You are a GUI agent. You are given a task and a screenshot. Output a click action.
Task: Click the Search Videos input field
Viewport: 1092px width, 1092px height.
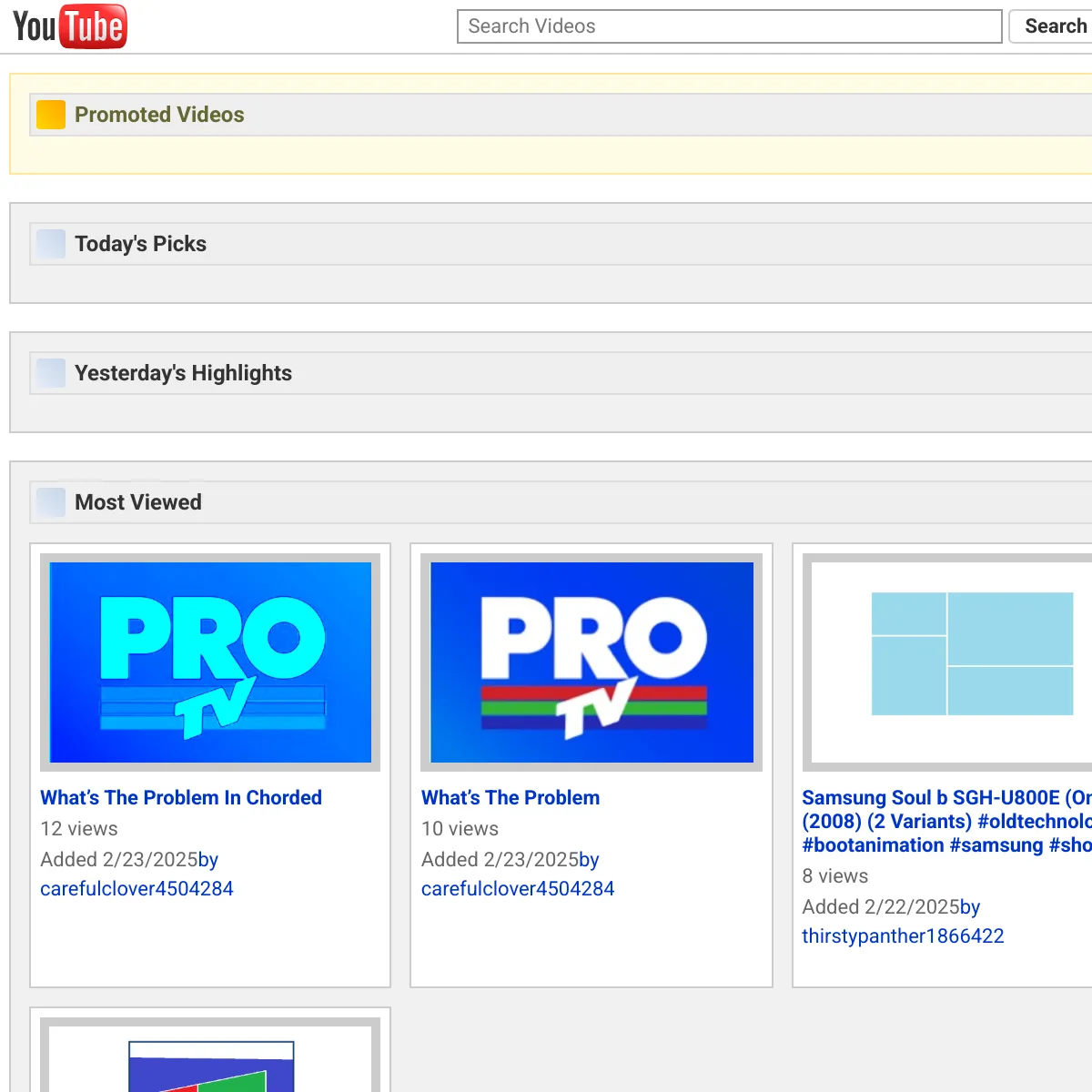click(729, 26)
